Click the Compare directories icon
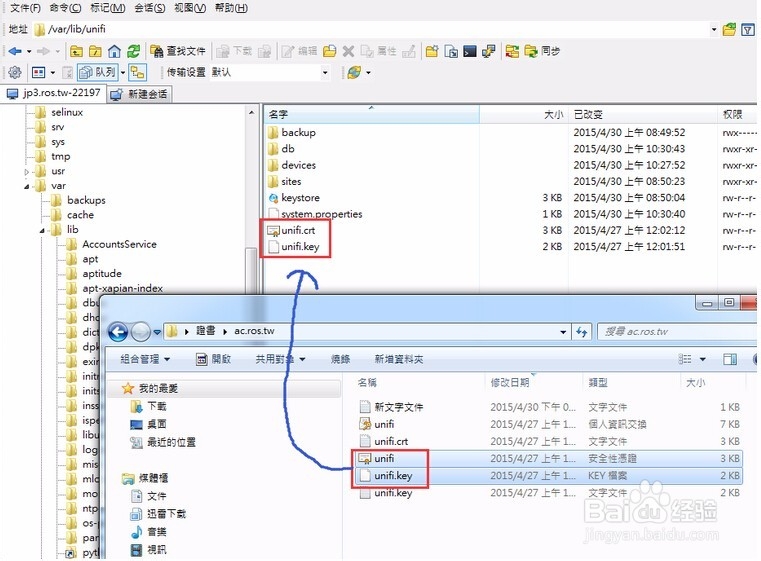761x561 pixels. (512, 51)
